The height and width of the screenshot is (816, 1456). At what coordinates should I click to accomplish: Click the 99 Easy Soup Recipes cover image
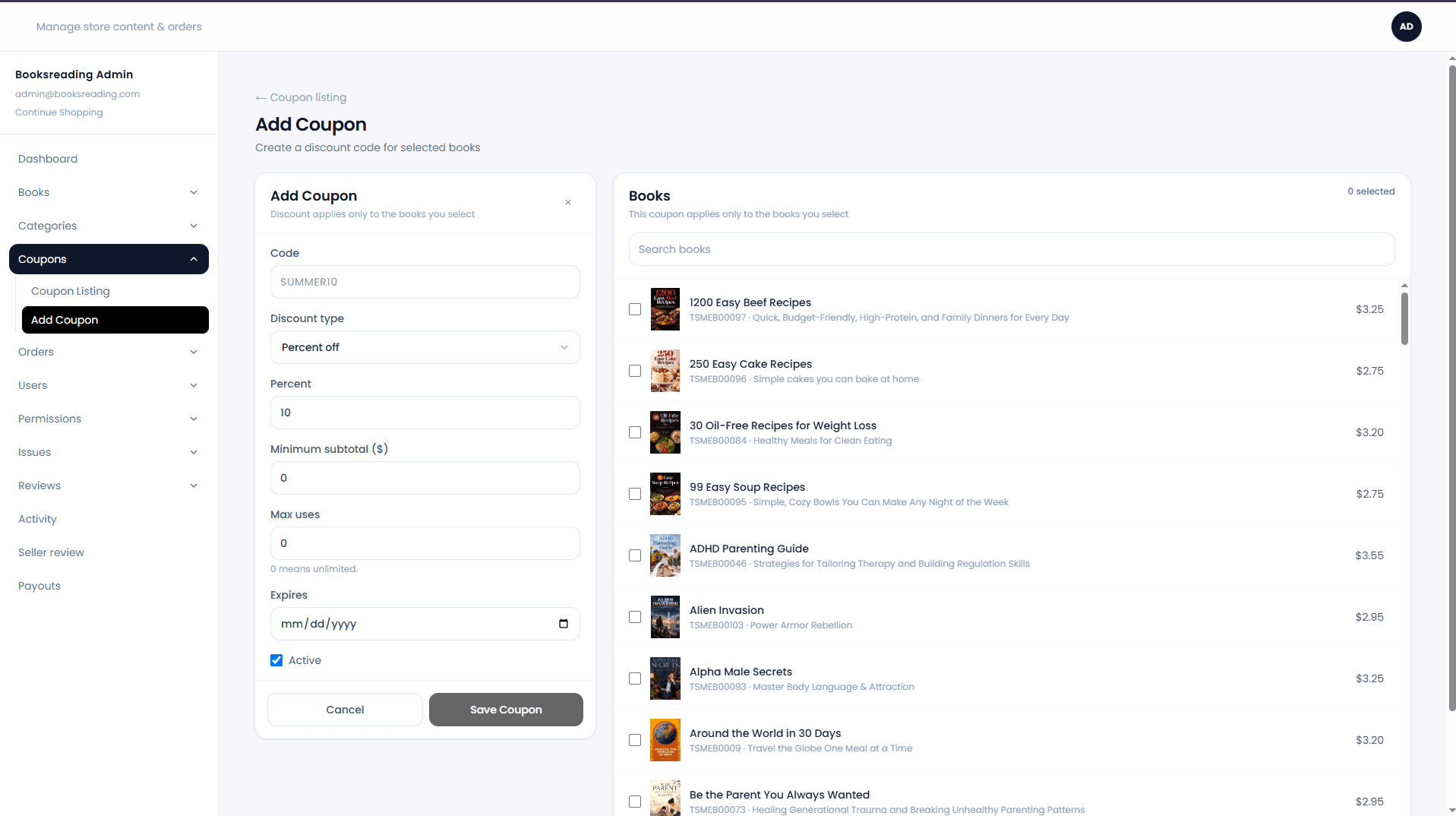tap(665, 494)
